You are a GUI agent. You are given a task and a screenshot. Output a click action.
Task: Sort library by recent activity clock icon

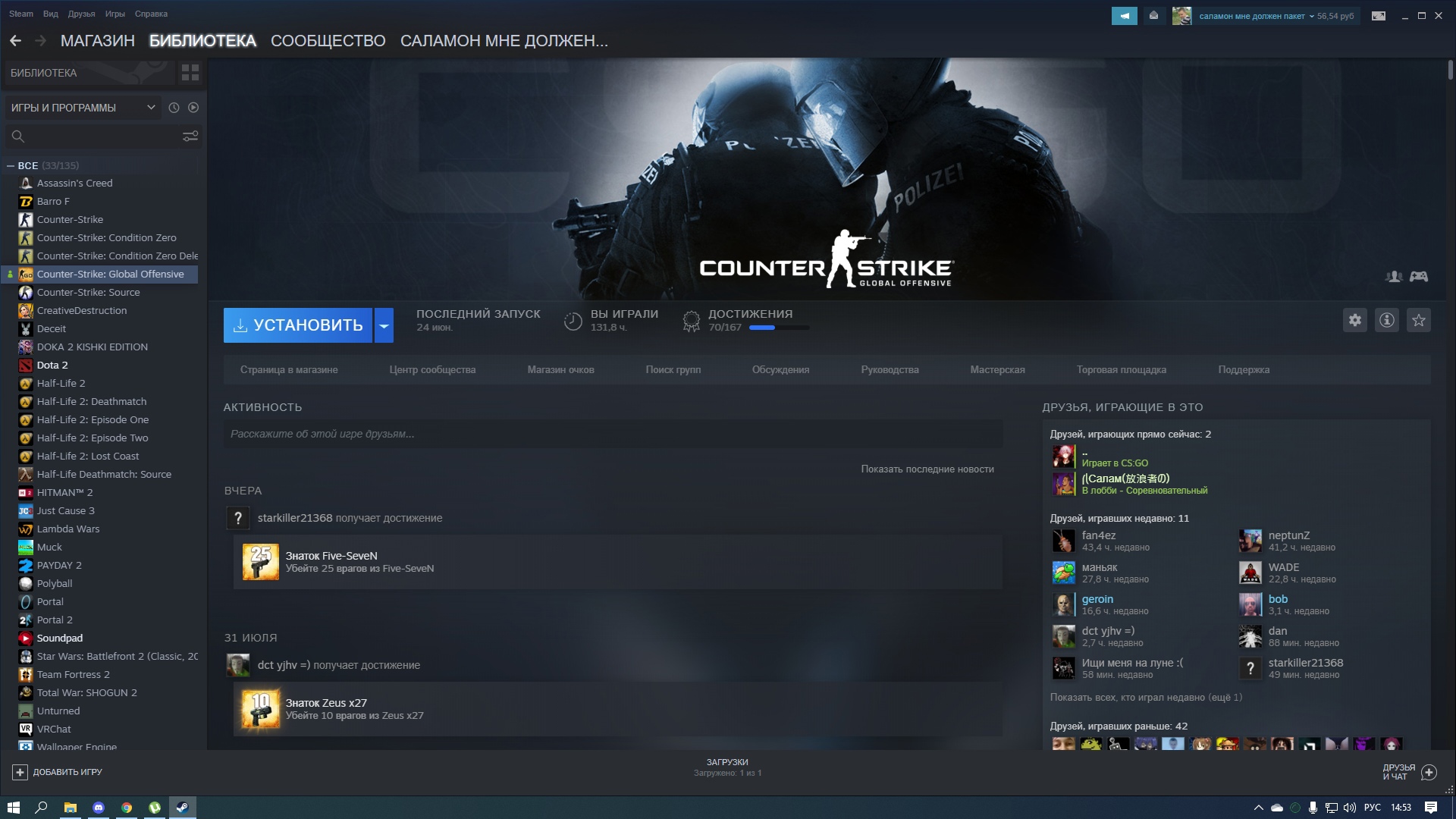tap(174, 108)
